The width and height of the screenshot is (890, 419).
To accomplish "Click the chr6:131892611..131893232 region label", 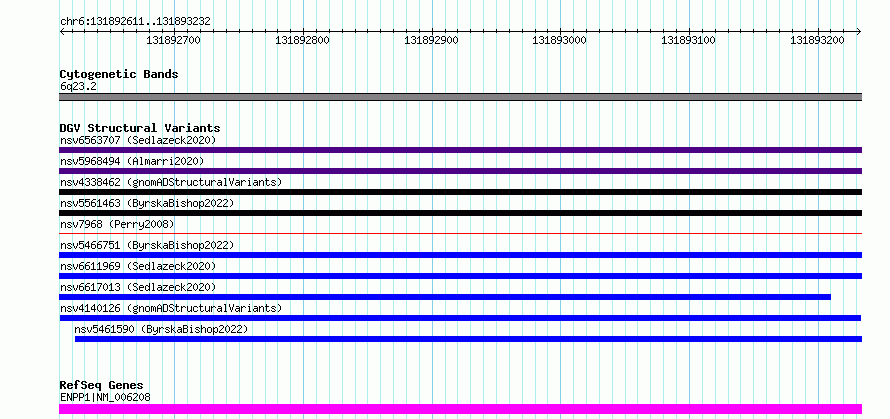I will [135, 22].
